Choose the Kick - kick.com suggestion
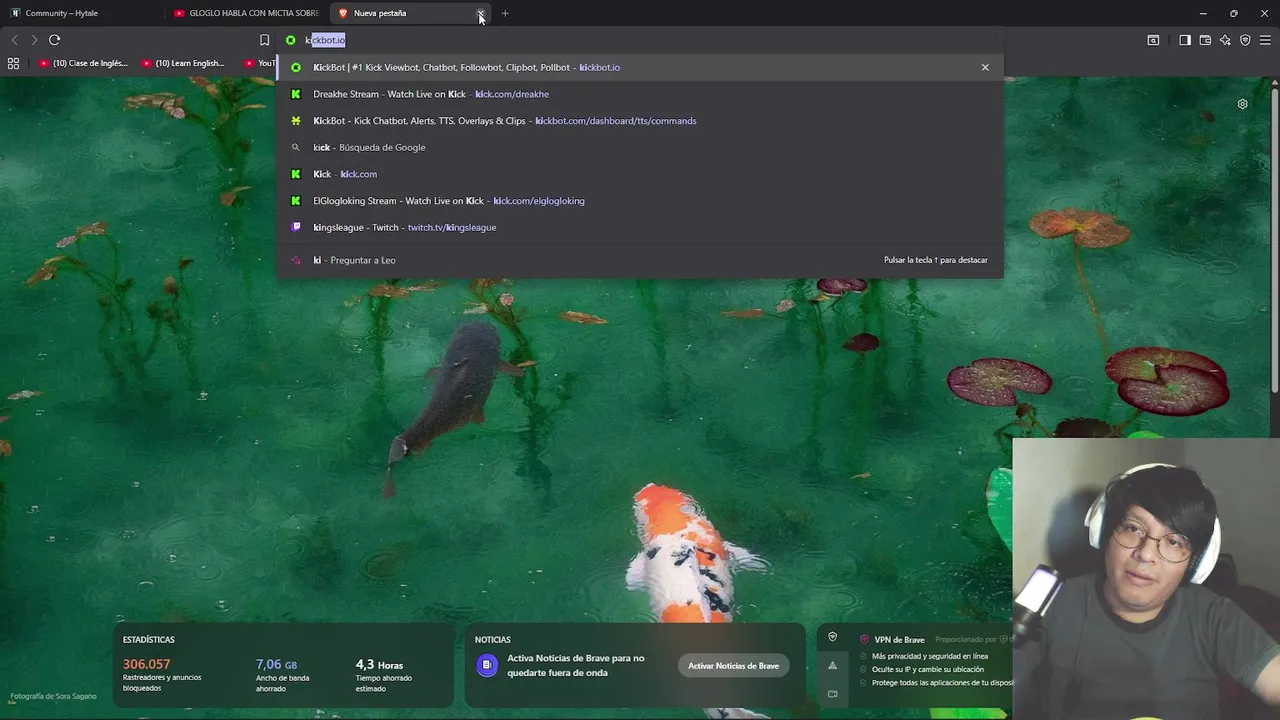 pos(640,174)
